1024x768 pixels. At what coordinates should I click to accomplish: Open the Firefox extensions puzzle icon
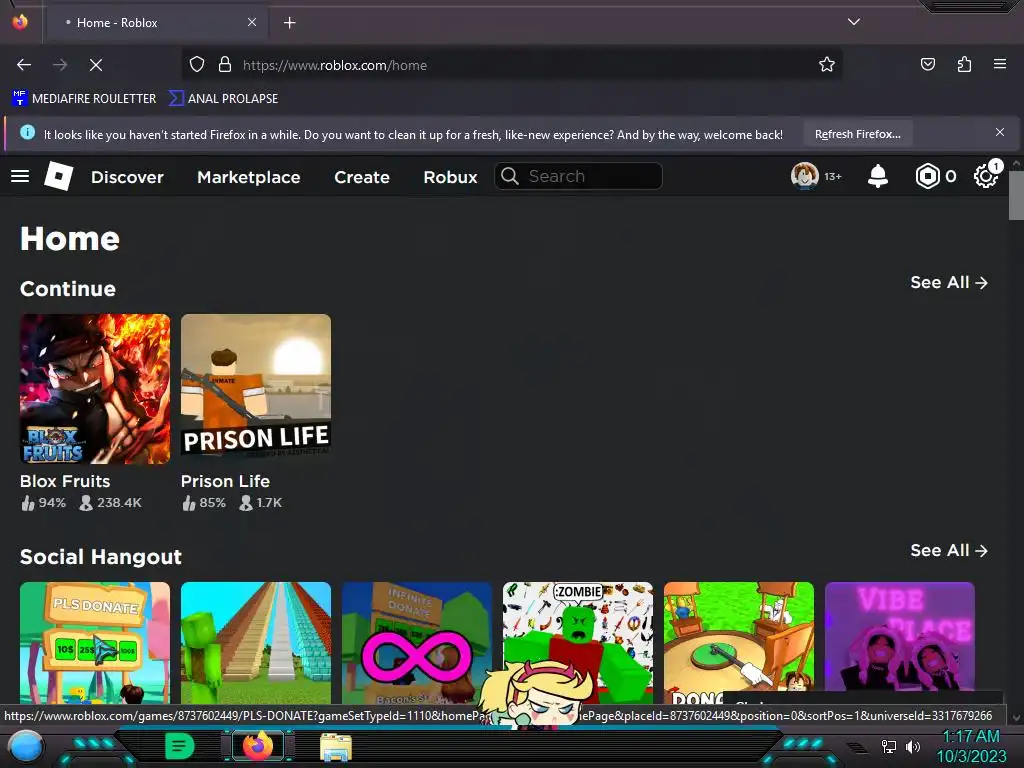click(x=965, y=64)
